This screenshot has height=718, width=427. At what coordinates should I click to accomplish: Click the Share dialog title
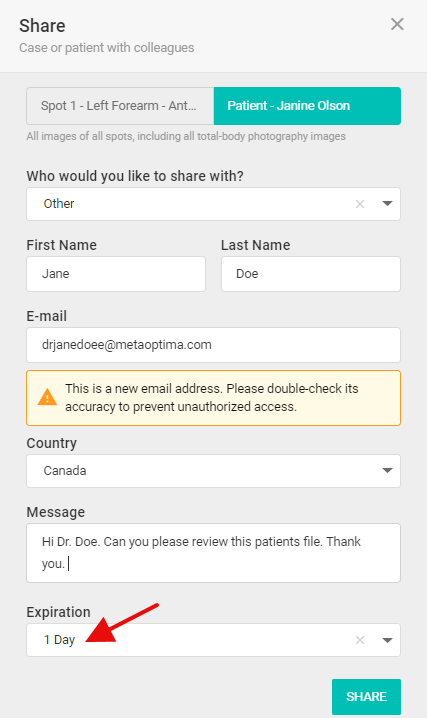[42, 26]
